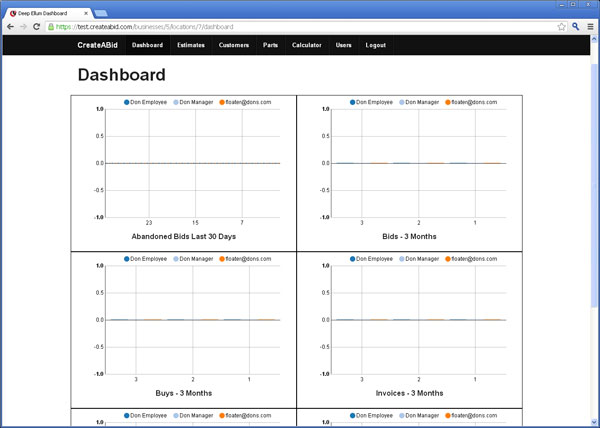600x428 pixels.
Task: Click the browser forward arrow
Action: [24, 27]
